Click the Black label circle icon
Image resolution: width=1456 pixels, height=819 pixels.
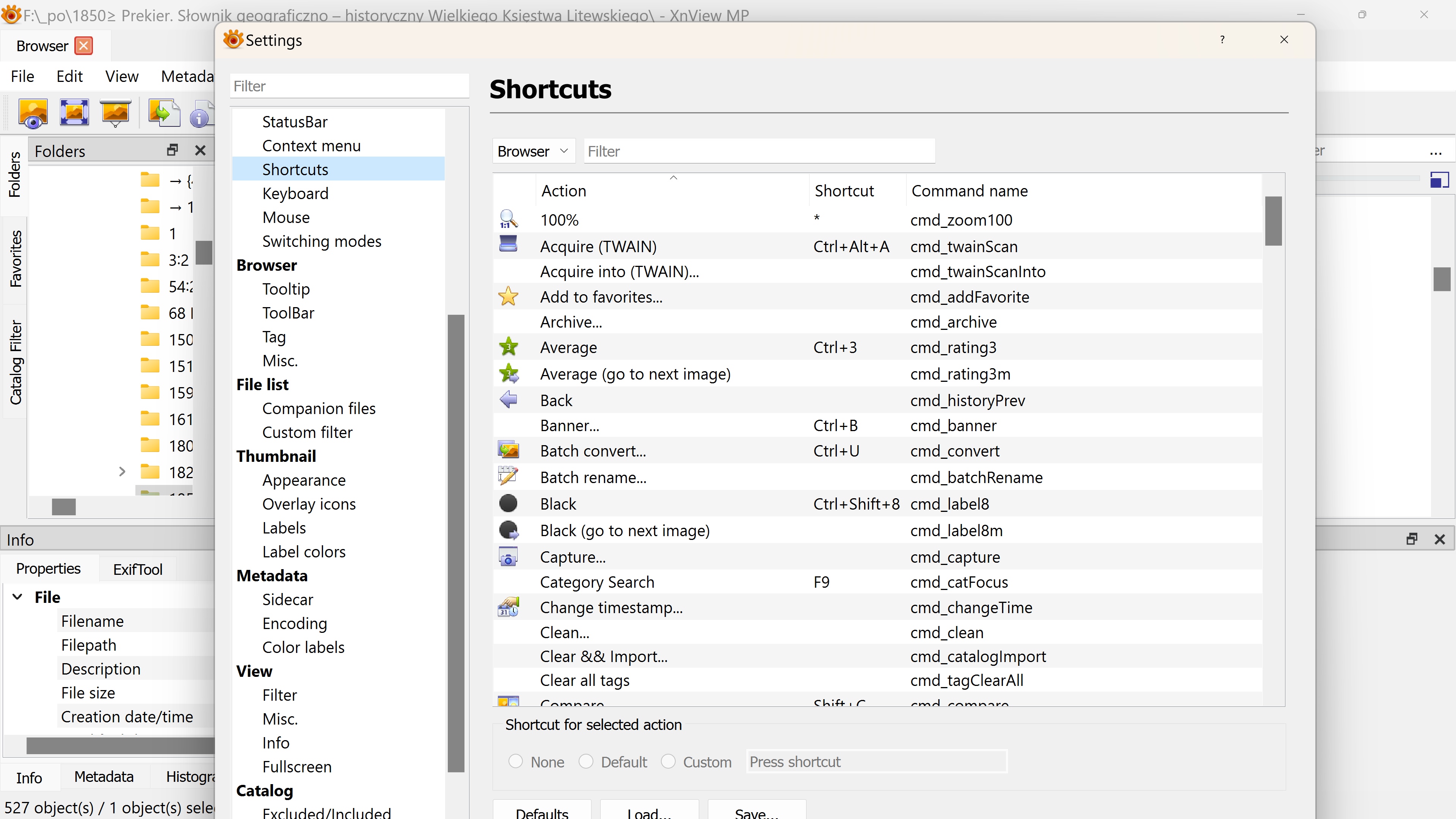(508, 503)
